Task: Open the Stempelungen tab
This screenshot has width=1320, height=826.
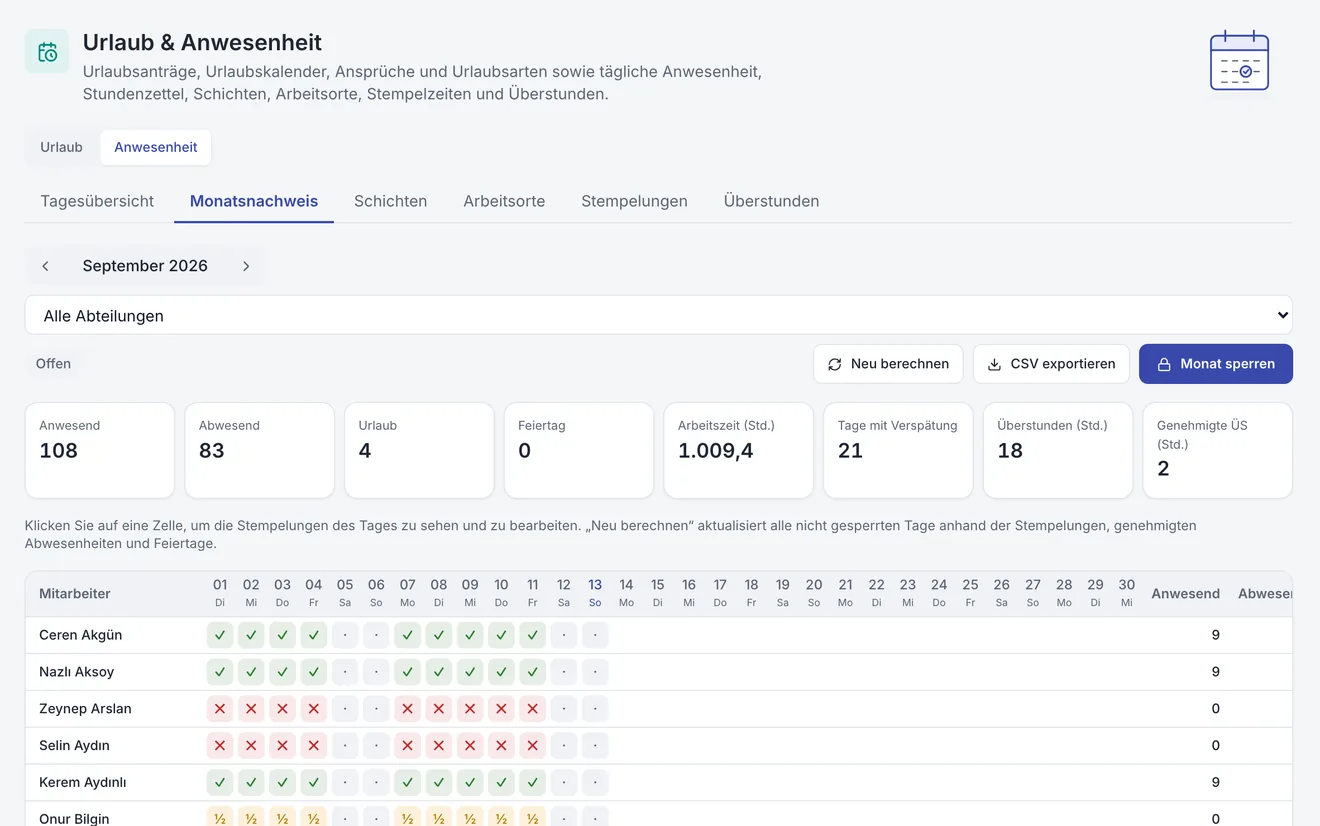Action: coord(634,201)
